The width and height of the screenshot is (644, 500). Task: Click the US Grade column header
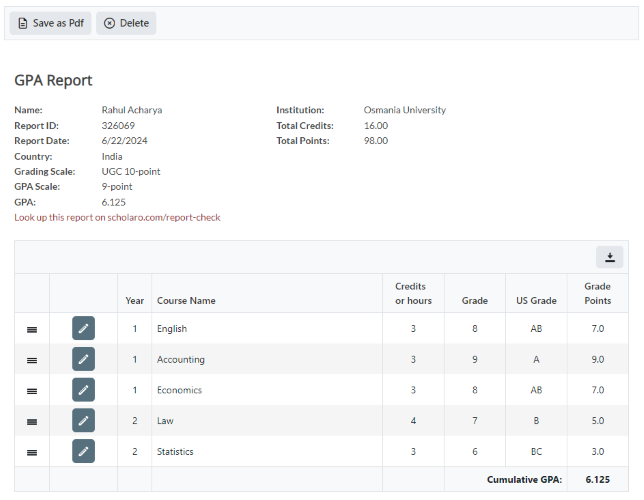pyautogui.click(x=536, y=300)
